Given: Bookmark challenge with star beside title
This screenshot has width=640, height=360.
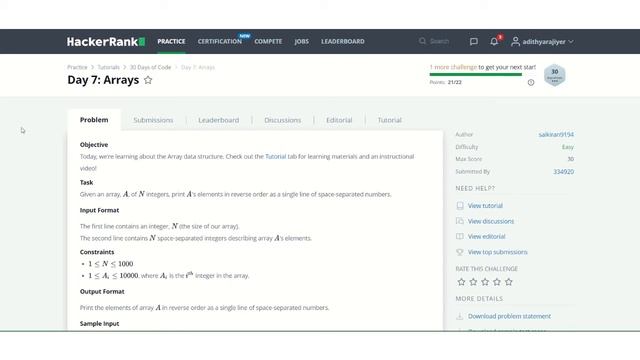Looking at the screenshot, I should [x=148, y=80].
